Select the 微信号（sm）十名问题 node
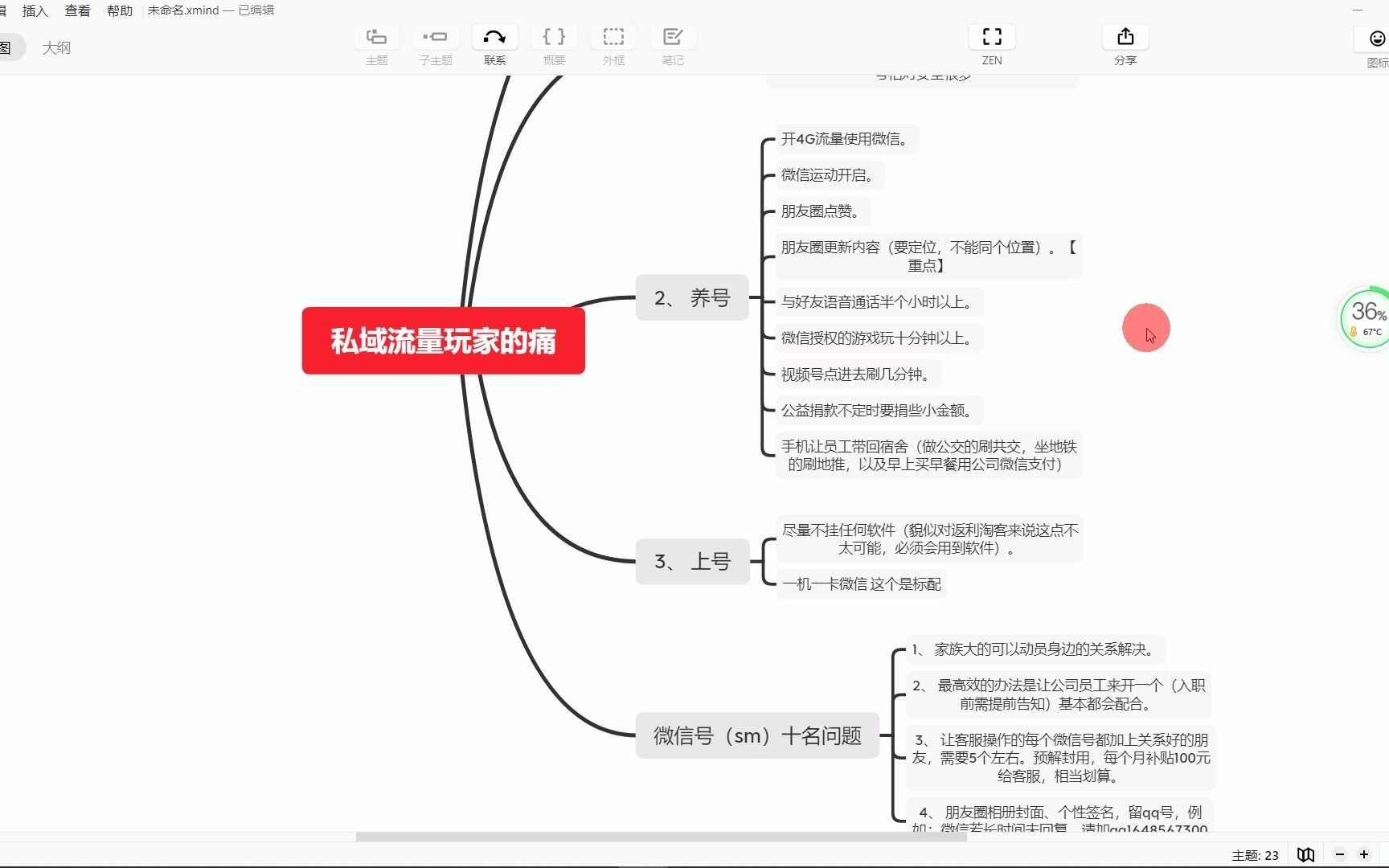 [757, 735]
